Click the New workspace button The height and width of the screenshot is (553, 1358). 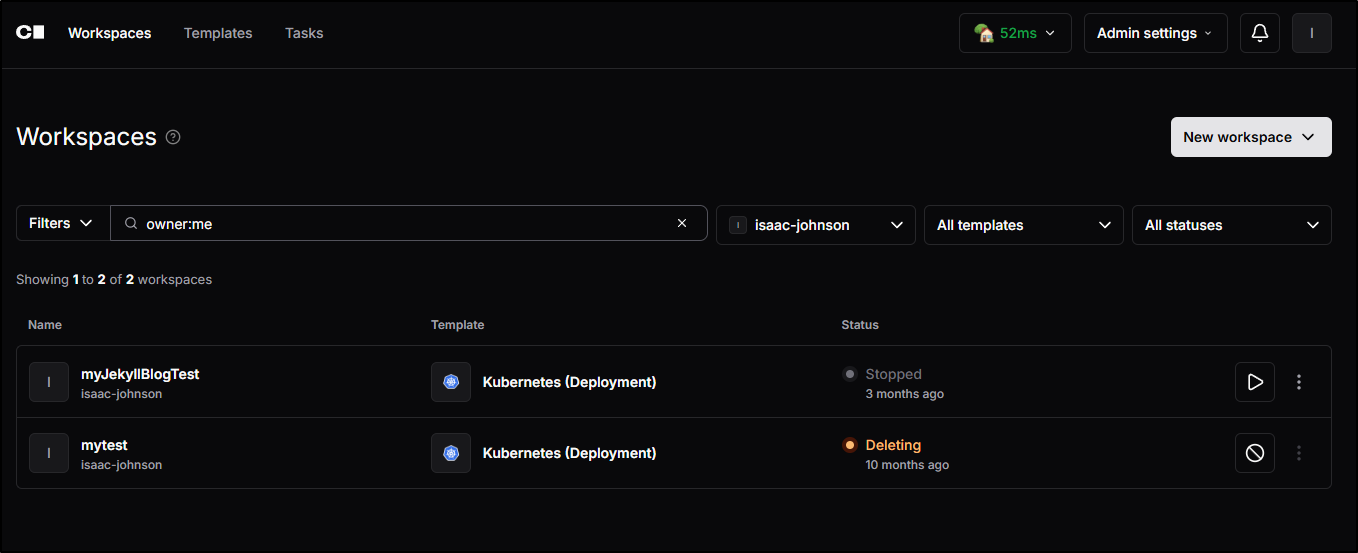(x=1250, y=137)
